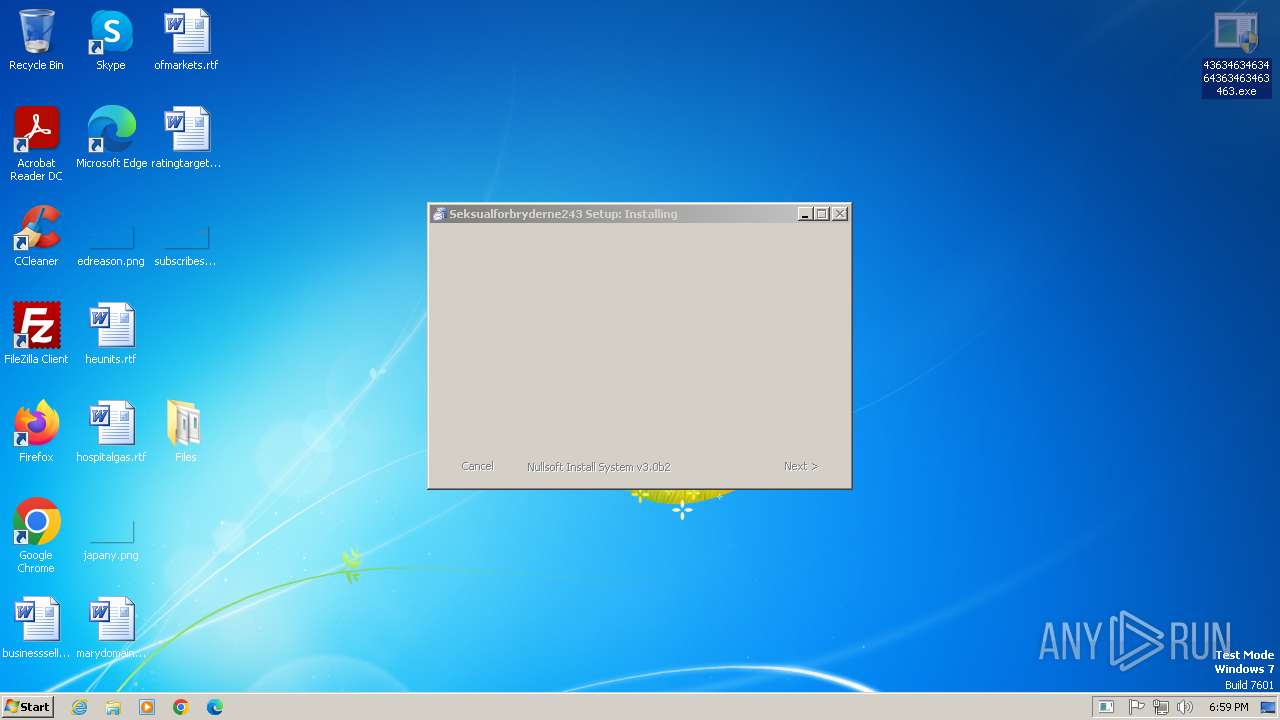Viewport: 1280px width, 720px height.
Task: Open Windows Explorer from the taskbar
Action: (x=113, y=707)
